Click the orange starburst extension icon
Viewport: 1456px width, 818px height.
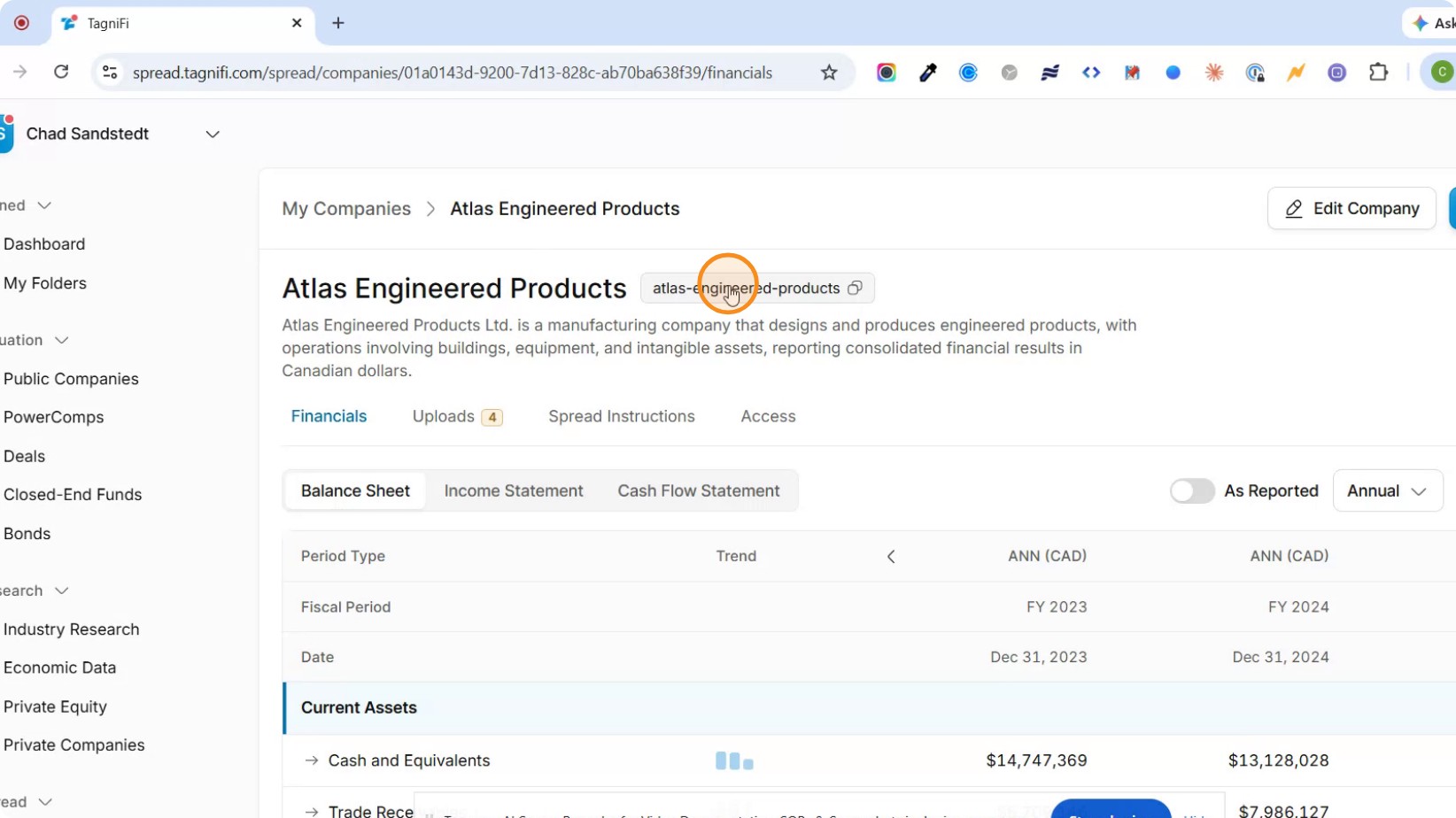(1214, 73)
